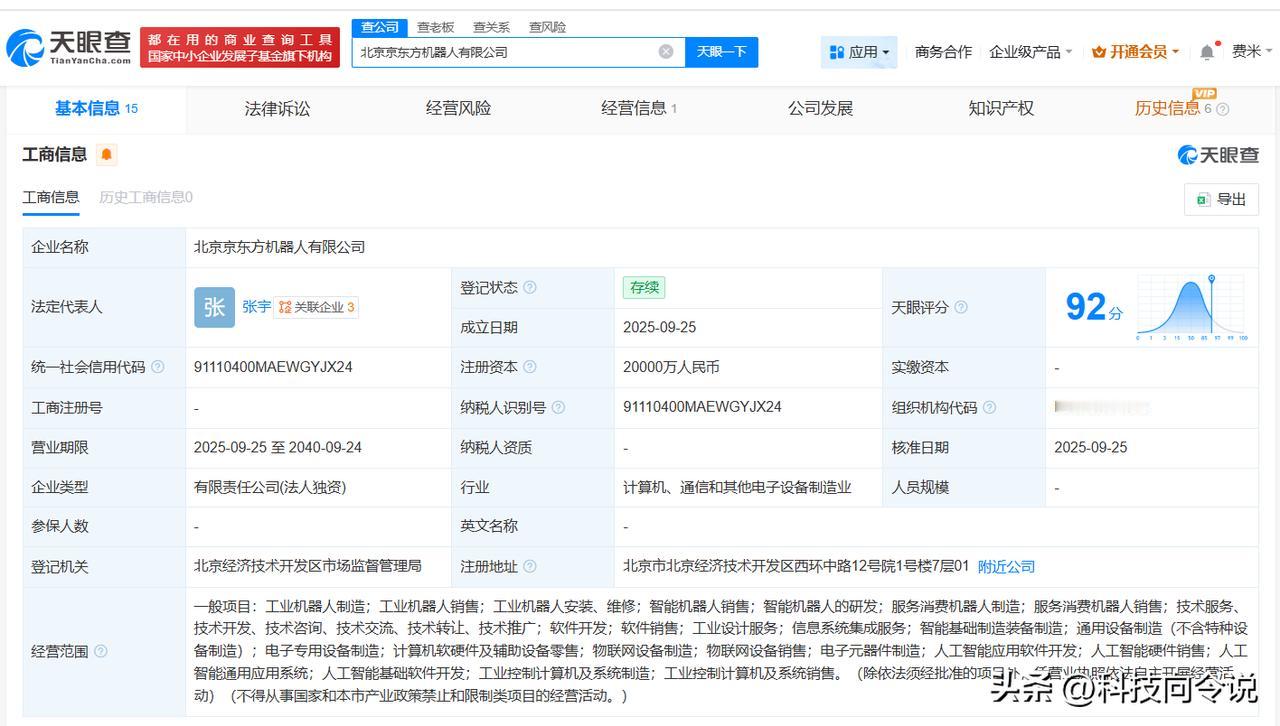
Task: Click help icon next to 天眼评分
Action: click(961, 308)
